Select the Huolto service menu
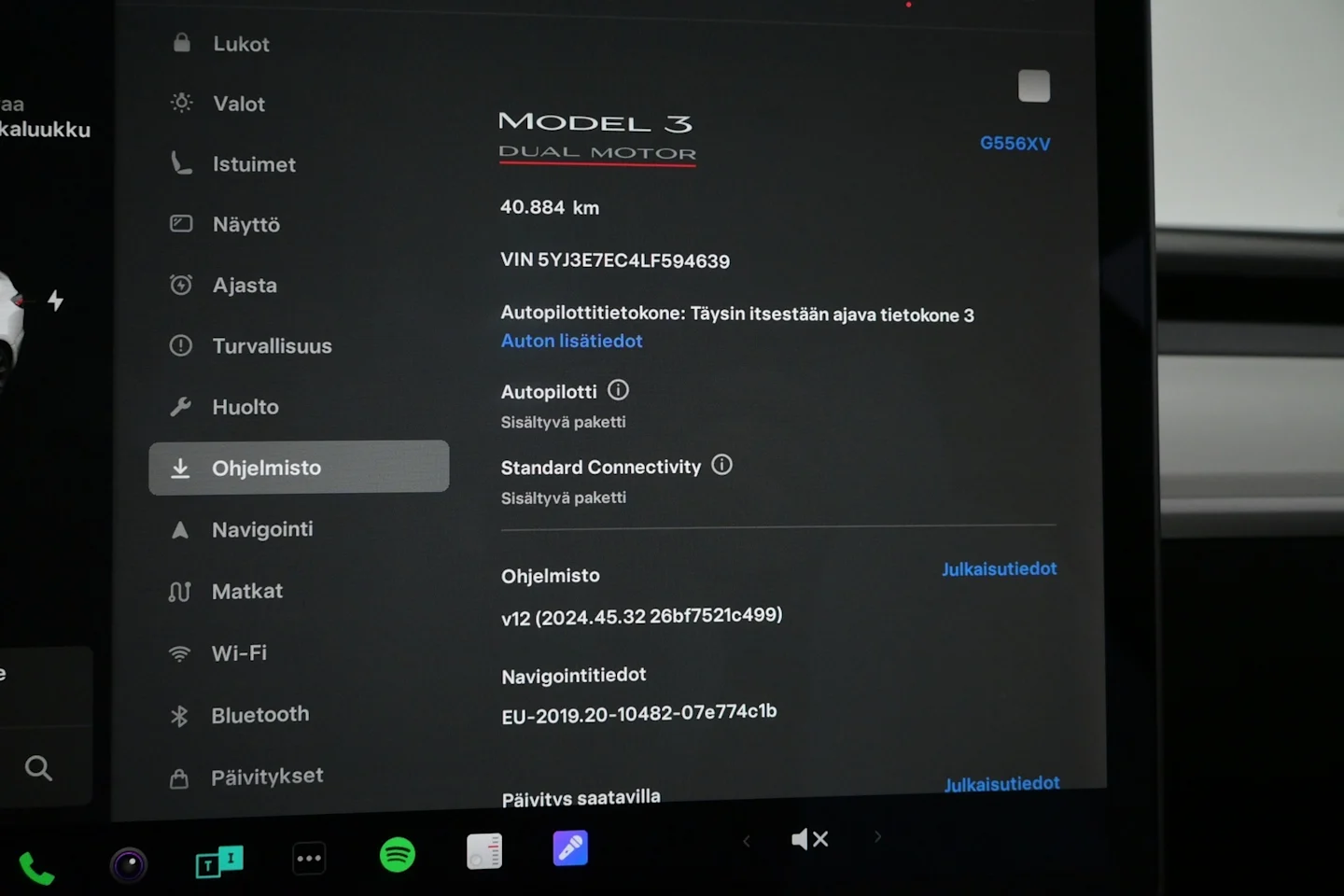This screenshot has width=1344, height=896. click(x=225, y=407)
